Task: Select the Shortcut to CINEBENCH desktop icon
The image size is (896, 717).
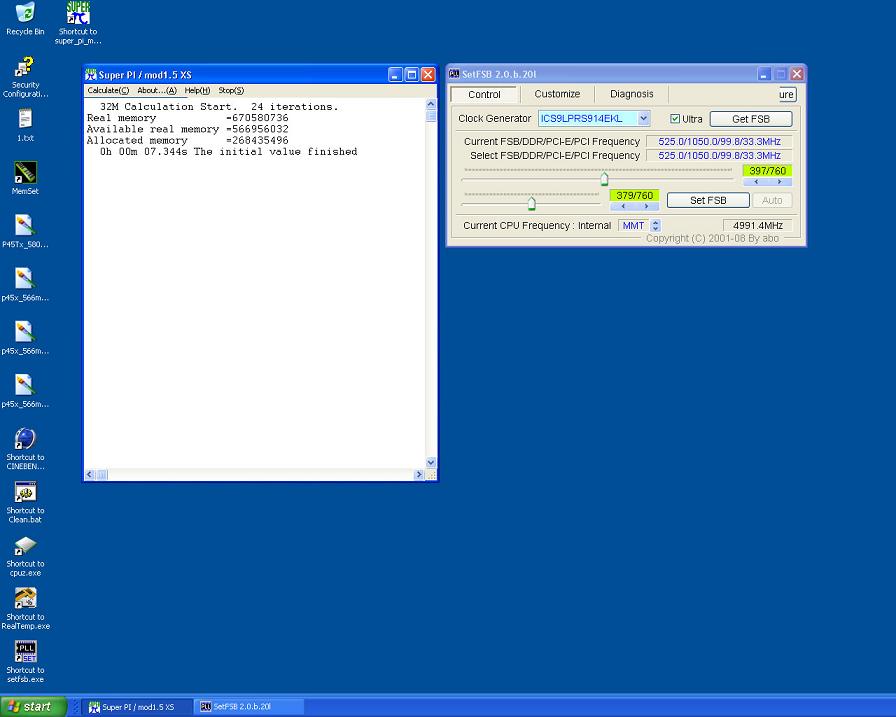Action: click(x=25, y=448)
